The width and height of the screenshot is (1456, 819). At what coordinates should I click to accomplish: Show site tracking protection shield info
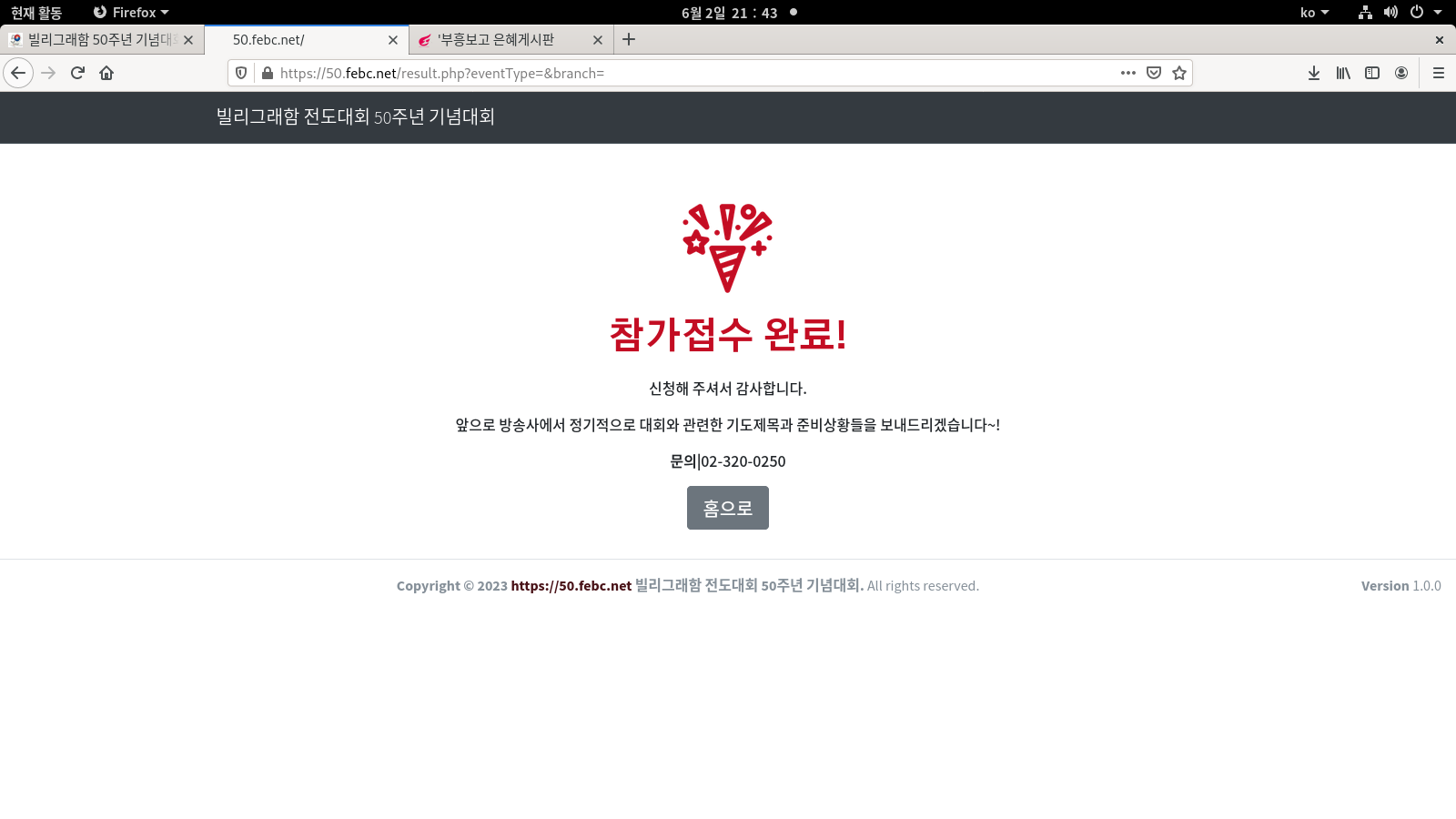coord(241,73)
